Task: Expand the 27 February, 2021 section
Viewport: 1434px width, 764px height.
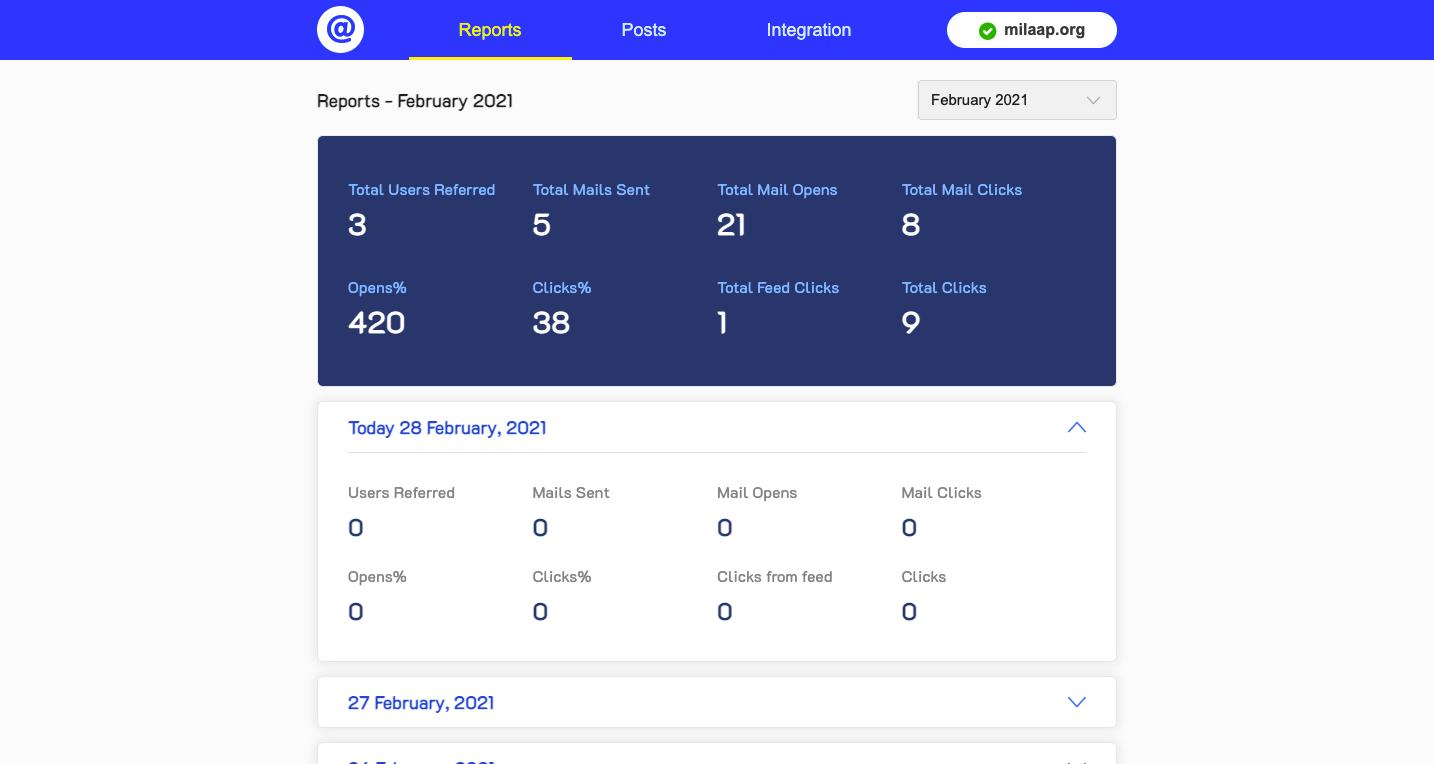Action: click(1076, 702)
